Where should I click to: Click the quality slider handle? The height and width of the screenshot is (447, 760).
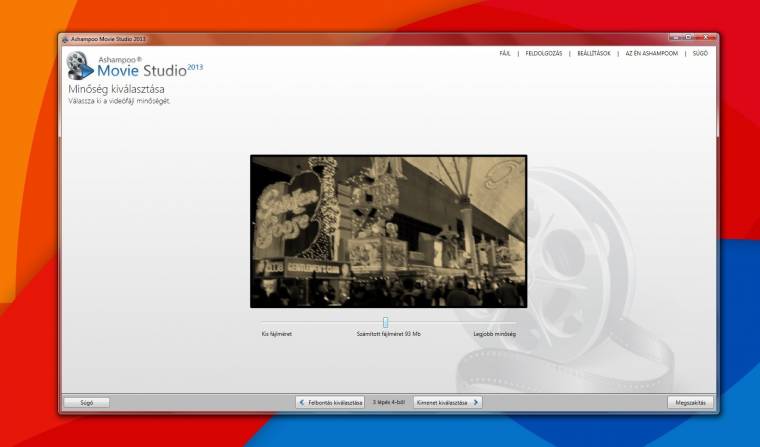(385, 322)
